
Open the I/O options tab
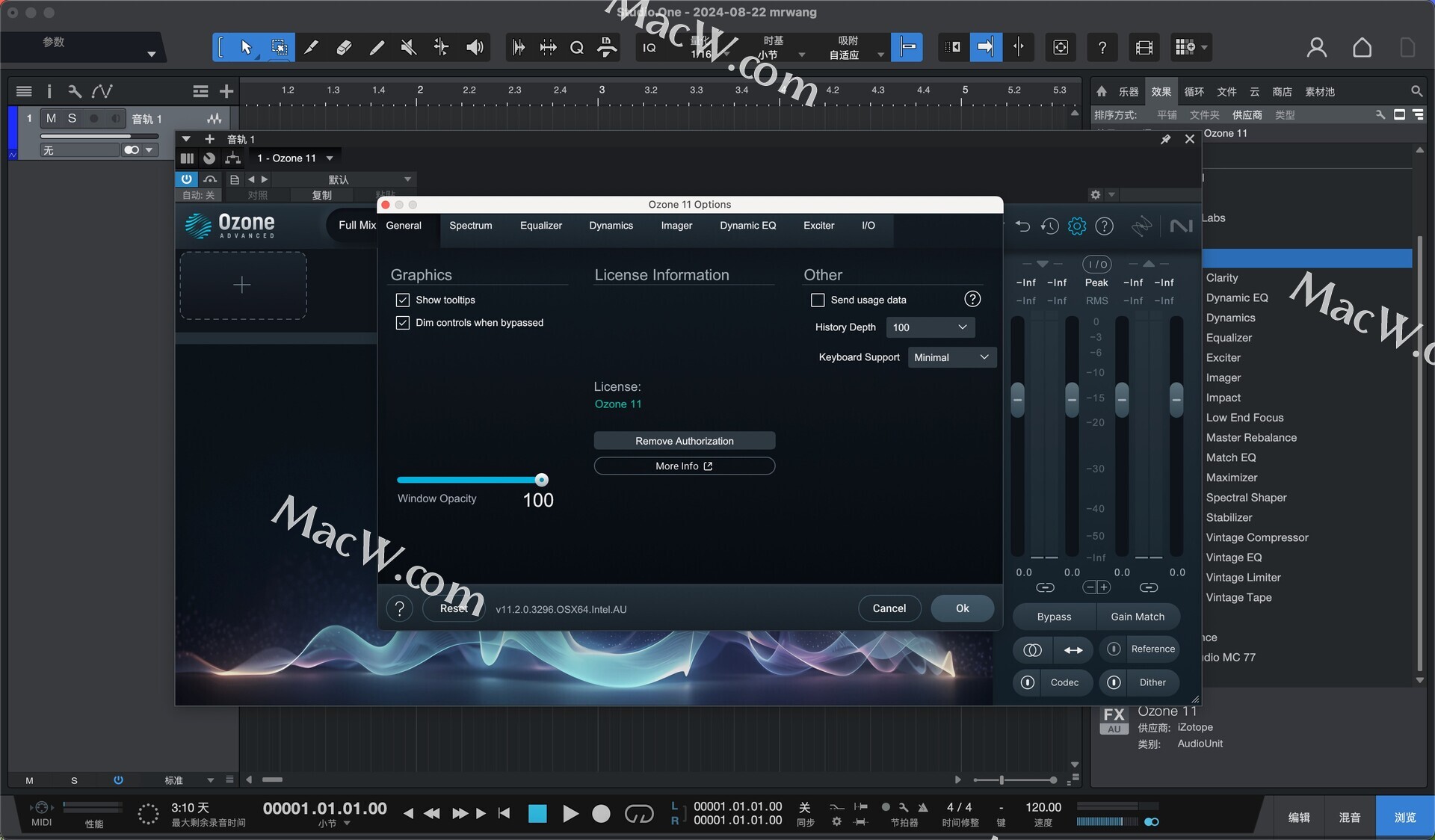click(x=868, y=226)
